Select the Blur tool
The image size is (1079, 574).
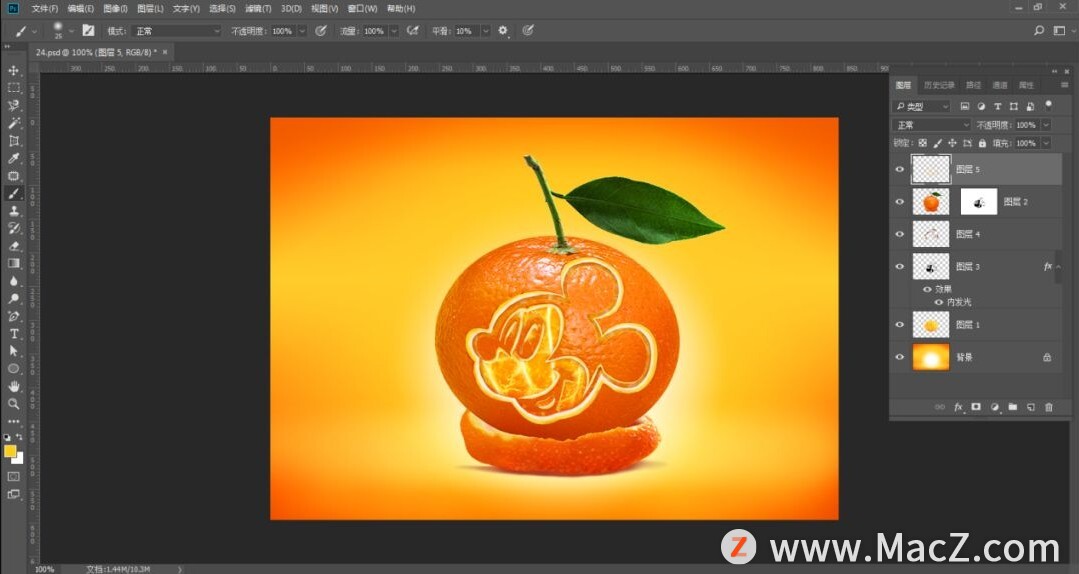coord(13,281)
